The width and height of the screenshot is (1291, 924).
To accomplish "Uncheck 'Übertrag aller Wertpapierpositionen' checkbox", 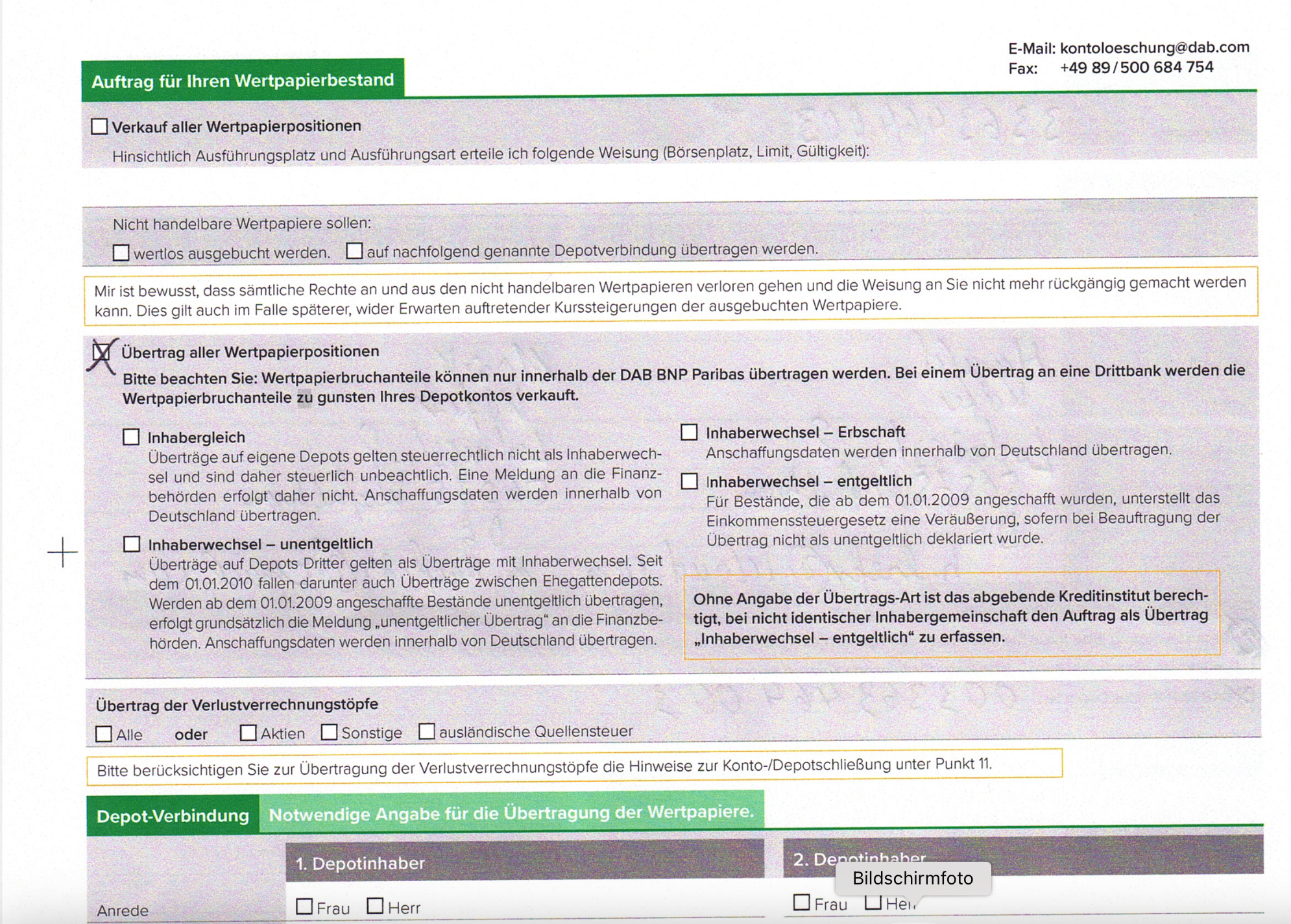I will [101, 352].
